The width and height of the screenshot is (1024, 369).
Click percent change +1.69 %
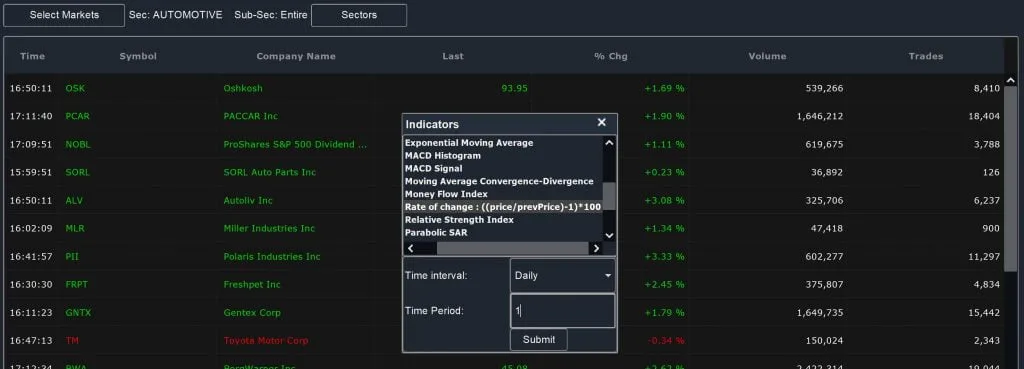pyautogui.click(x=664, y=88)
